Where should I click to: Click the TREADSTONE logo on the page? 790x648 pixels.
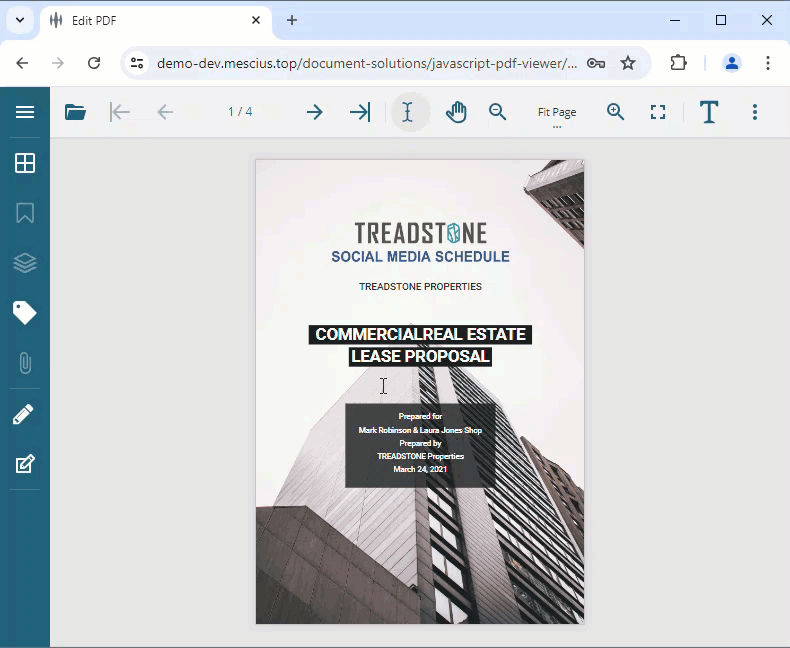420,233
